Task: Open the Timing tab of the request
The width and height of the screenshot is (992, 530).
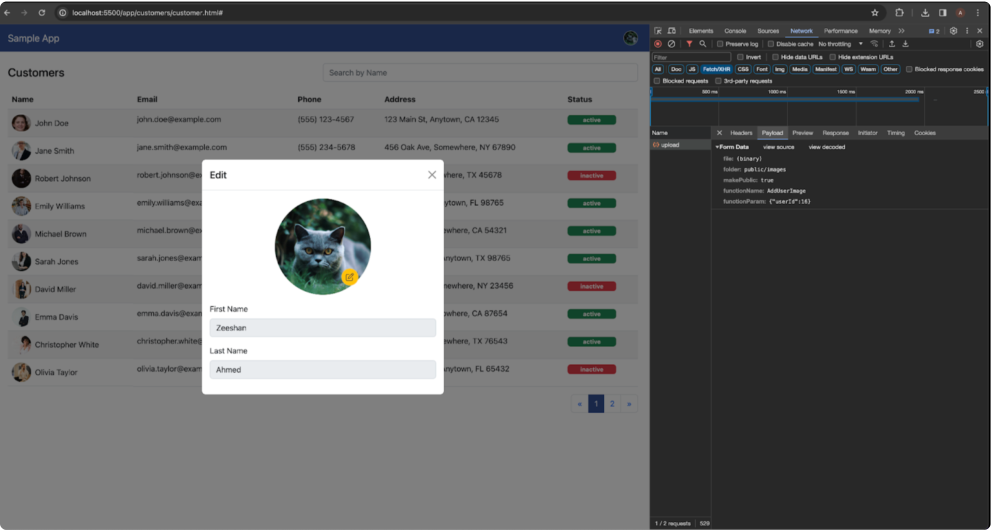Action: point(895,133)
